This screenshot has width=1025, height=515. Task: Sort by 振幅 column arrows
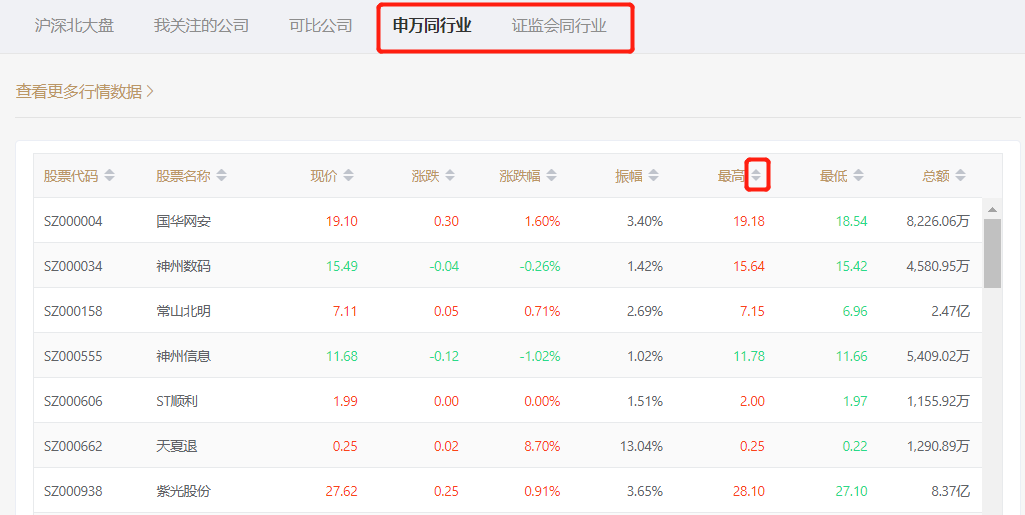[x=653, y=175]
